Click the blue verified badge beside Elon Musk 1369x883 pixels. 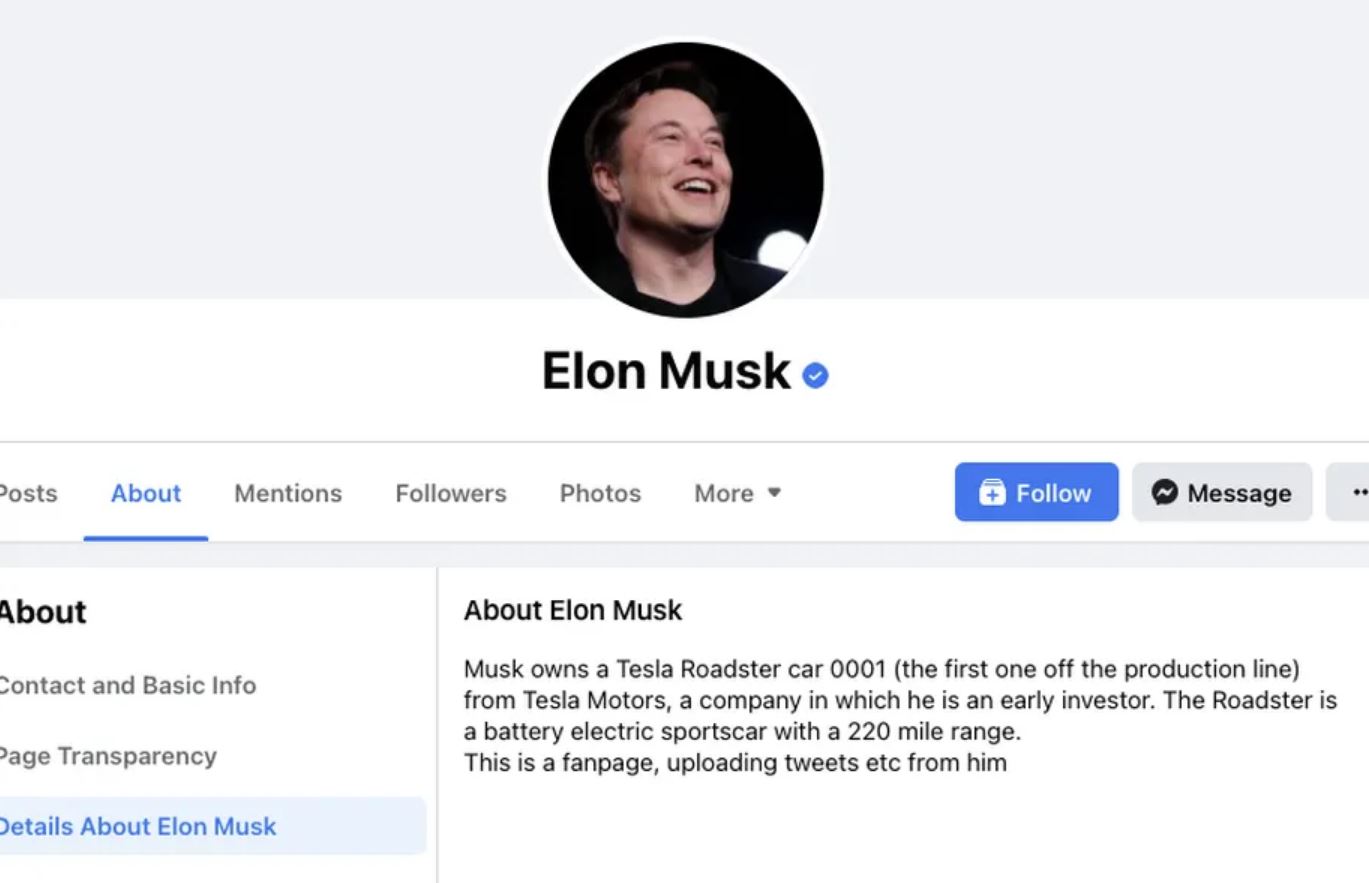815,375
